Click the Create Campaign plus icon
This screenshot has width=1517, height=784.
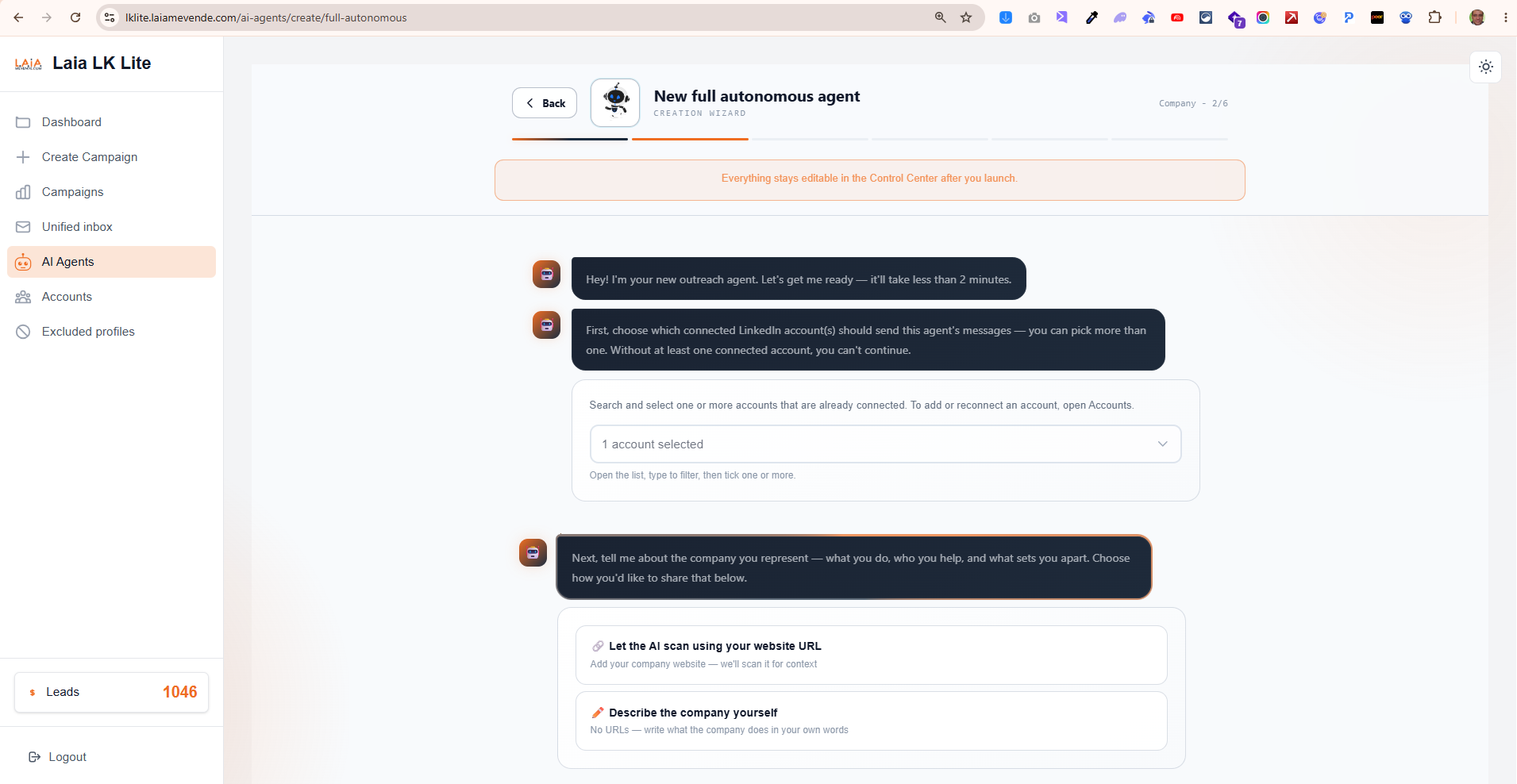point(23,157)
